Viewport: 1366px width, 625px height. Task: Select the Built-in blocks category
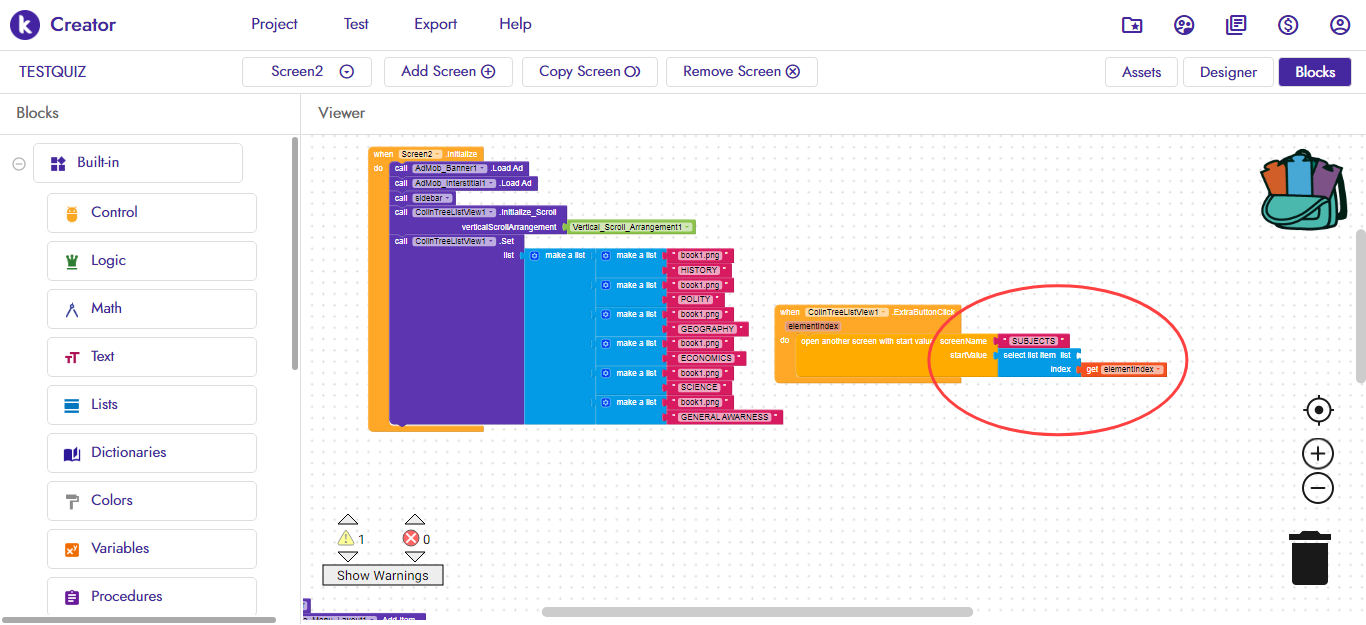[x=138, y=163]
